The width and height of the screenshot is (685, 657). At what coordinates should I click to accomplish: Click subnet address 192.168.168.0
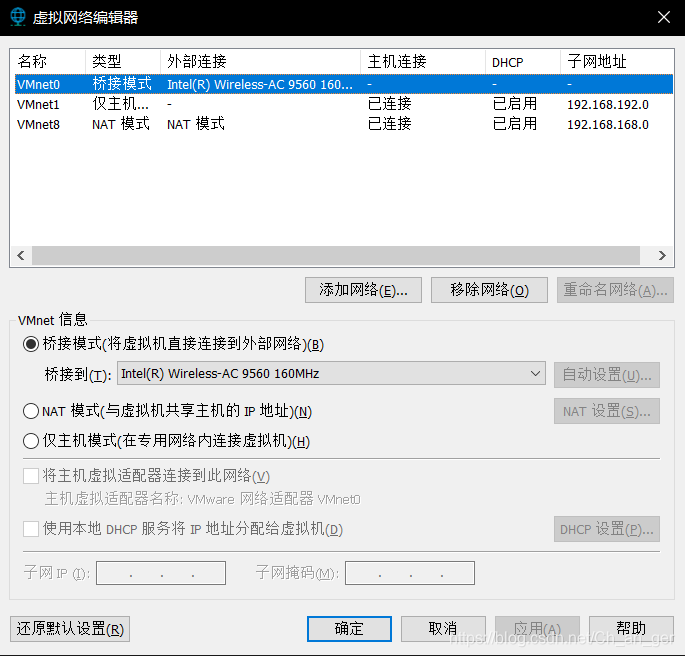608,124
